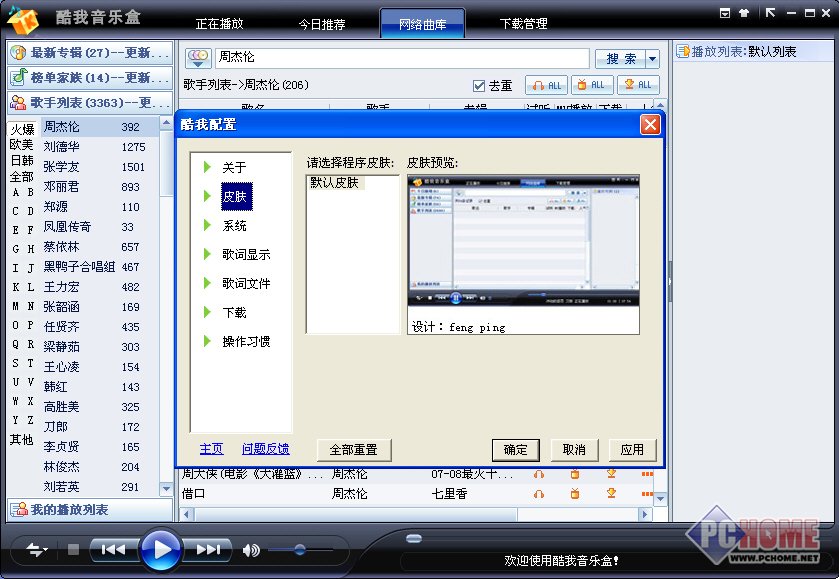Select 关于 in config tree
839x579 pixels.
[x=234, y=167]
